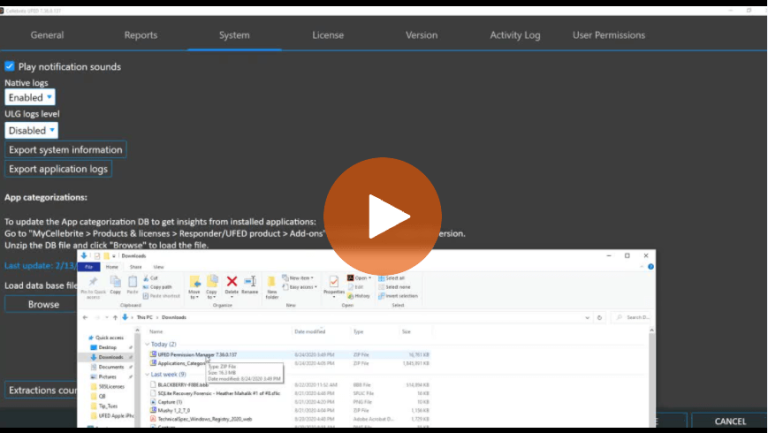Click the Search Downloads field
This screenshot has width=768, height=433.
[x=631, y=317]
